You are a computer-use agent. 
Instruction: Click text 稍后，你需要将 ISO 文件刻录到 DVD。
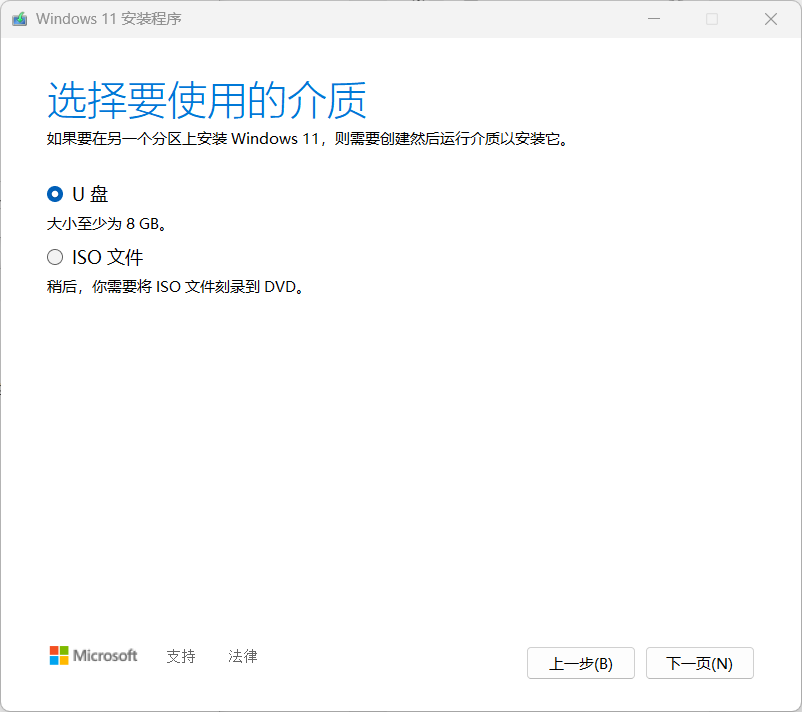point(175,287)
